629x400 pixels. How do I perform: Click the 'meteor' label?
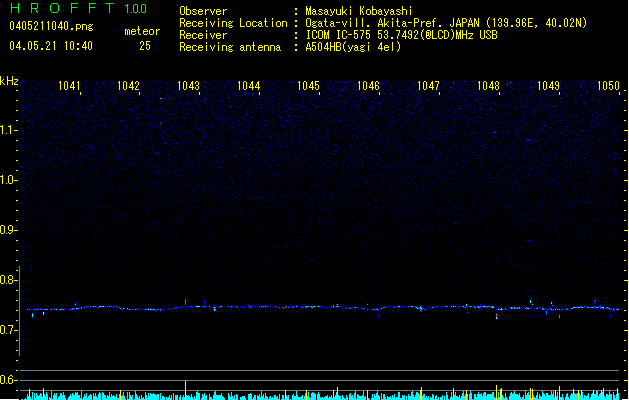click(x=142, y=31)
